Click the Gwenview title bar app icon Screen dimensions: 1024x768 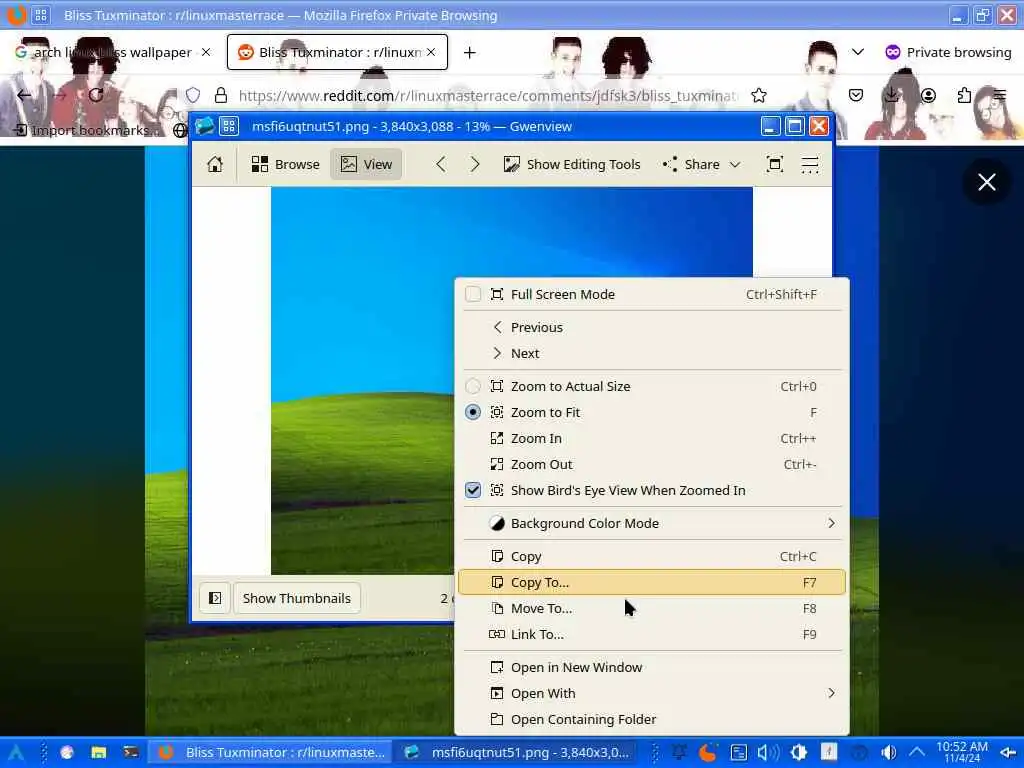(204, 126)
